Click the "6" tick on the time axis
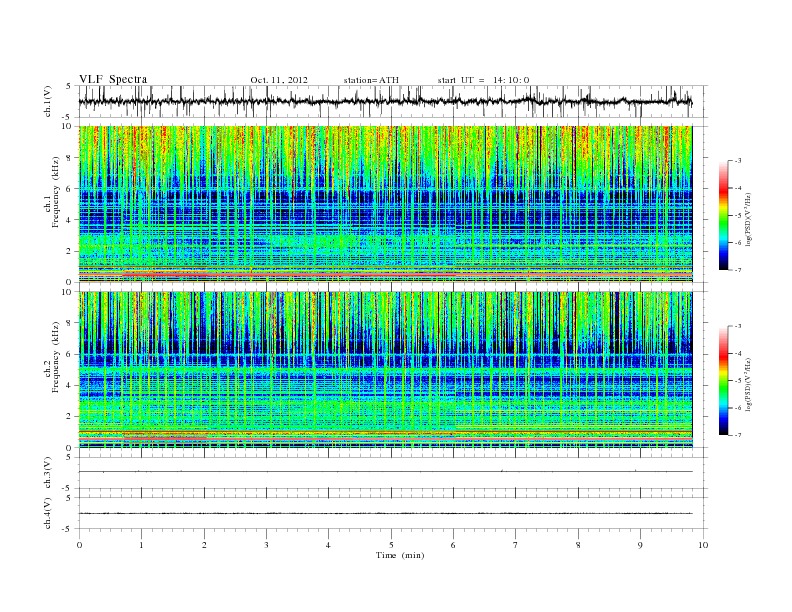The image size is (792, 612). [454, 545]
